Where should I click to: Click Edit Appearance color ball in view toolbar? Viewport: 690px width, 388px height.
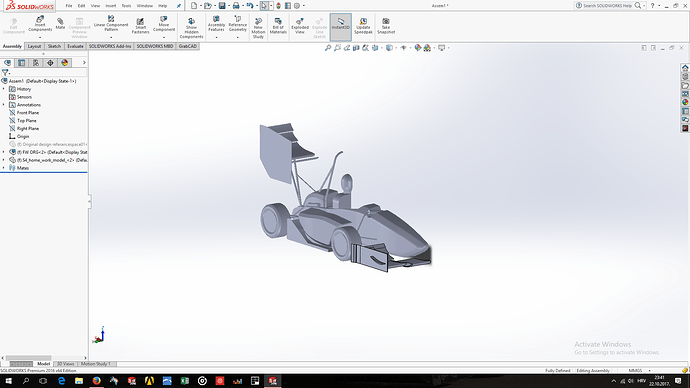point(418,48)
